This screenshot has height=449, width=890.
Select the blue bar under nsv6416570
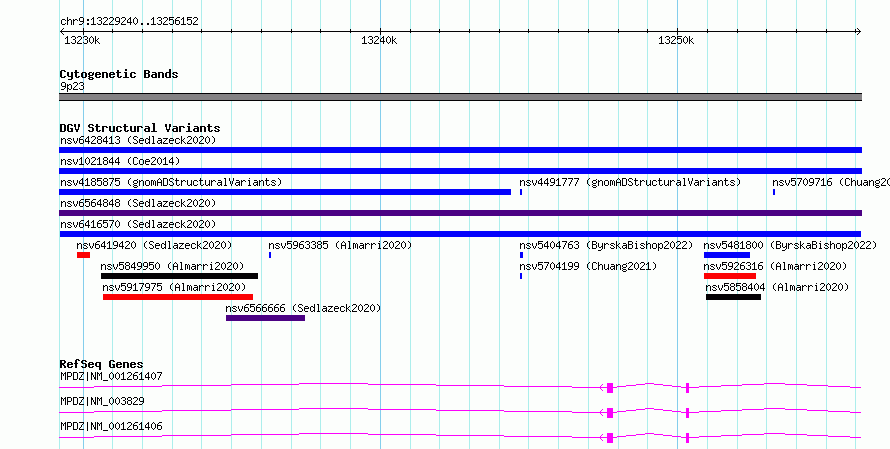[460, 234]
